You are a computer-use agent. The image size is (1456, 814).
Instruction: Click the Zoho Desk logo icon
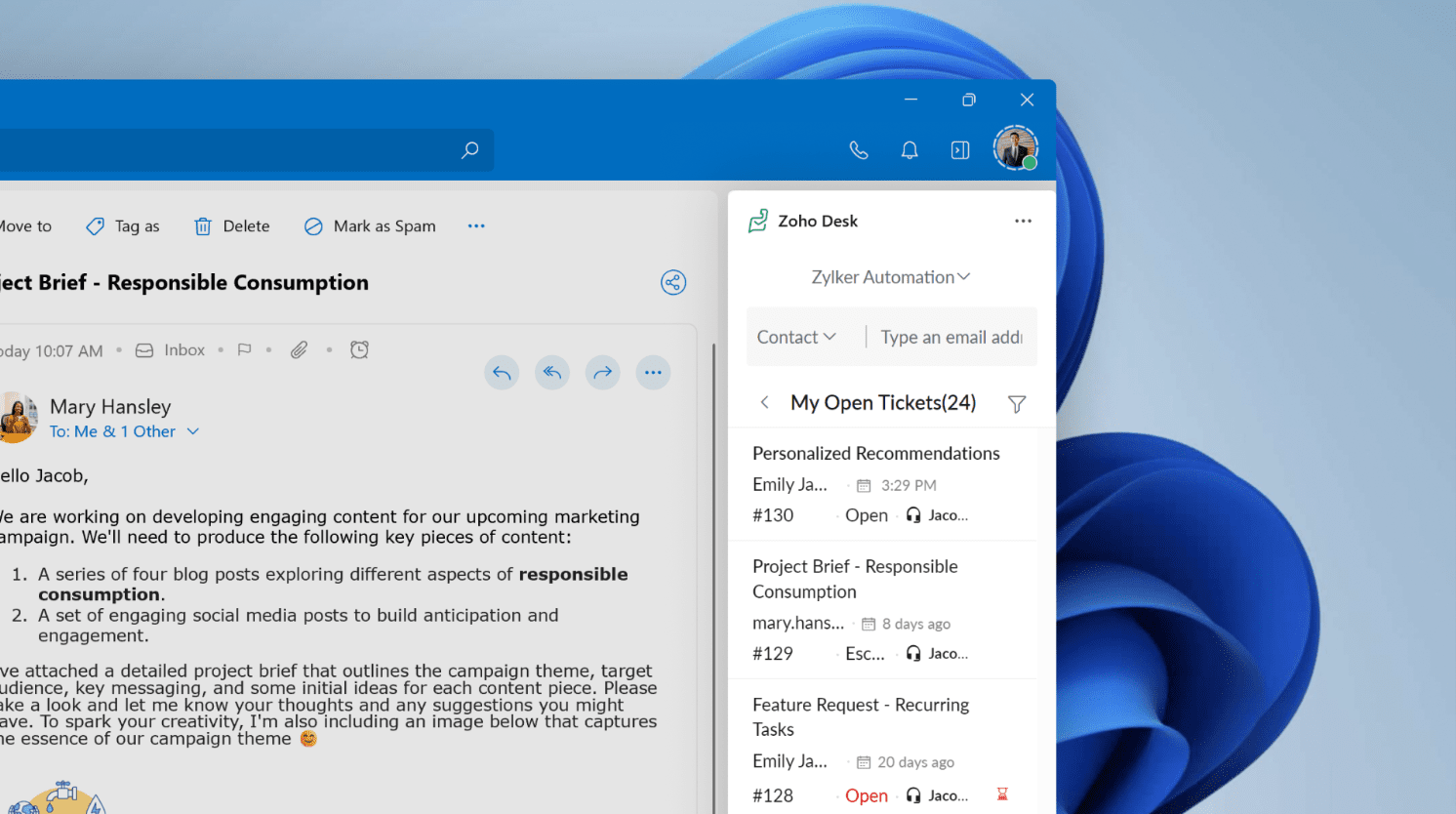[x=758, y=222]
